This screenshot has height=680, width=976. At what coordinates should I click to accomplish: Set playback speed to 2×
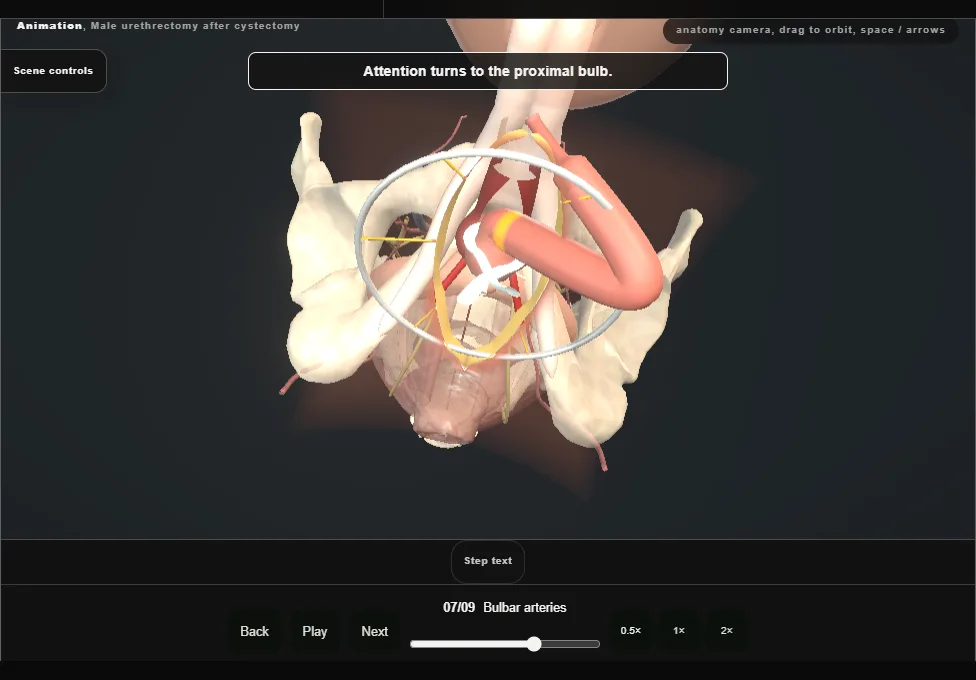(x=726, y=631)
